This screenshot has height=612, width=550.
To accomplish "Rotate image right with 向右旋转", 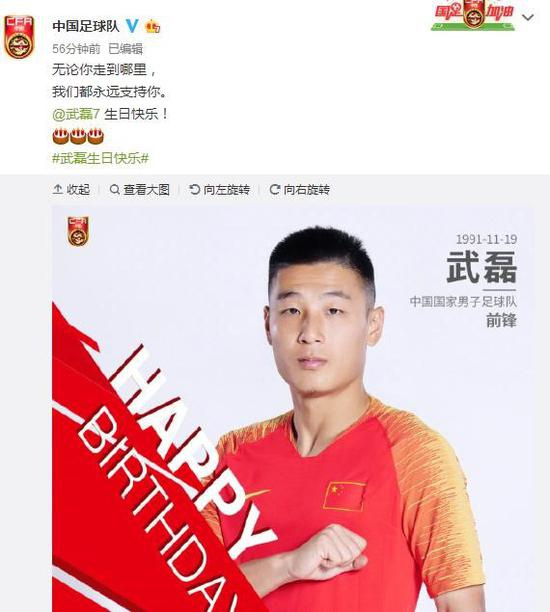I will pos(300,190).
